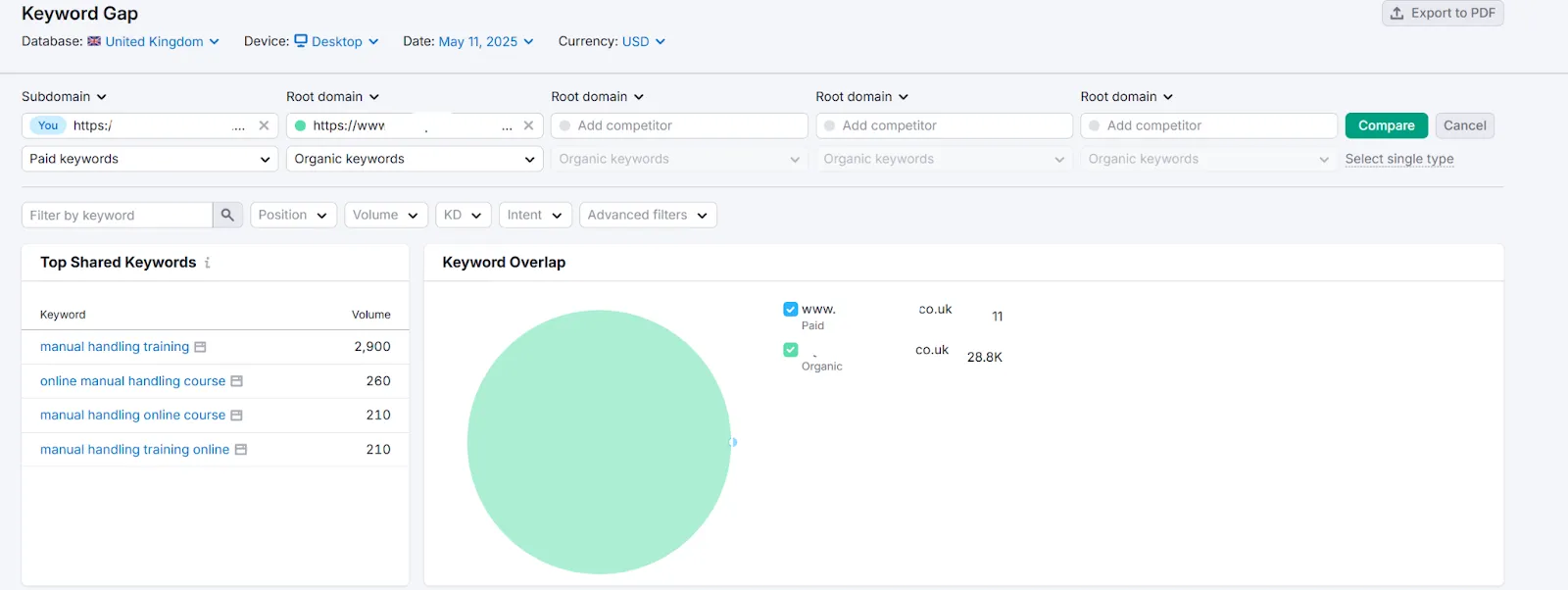The image size is (1568, 590).
Task: Change the Desktop device selector
Action: (336, 41)
